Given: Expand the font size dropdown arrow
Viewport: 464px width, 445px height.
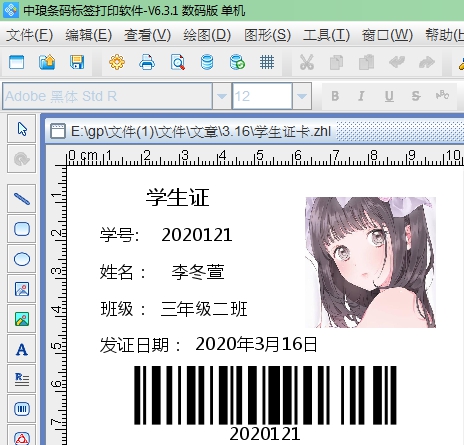Looking at the screenshot, I should (302, 96).
